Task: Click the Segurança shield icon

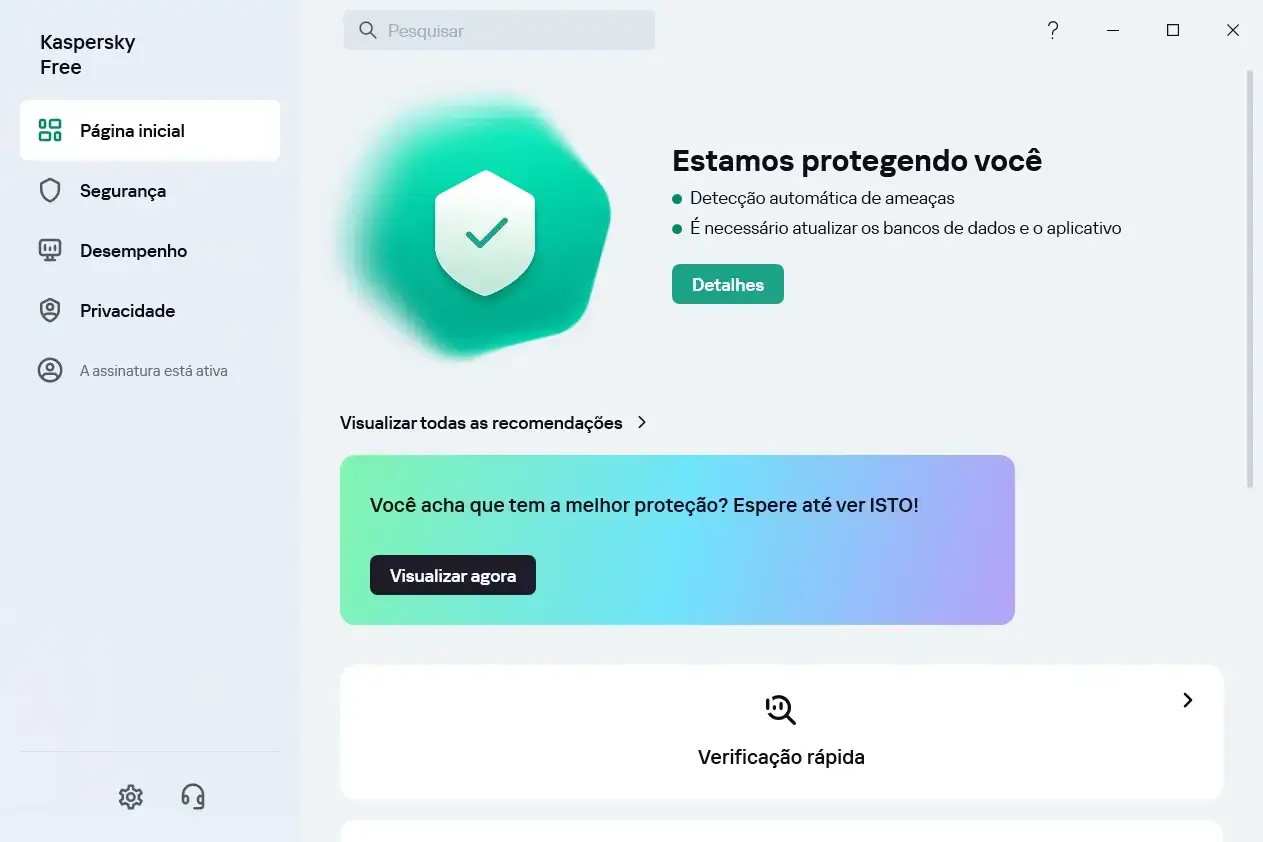Action: (x=50, y=190)
